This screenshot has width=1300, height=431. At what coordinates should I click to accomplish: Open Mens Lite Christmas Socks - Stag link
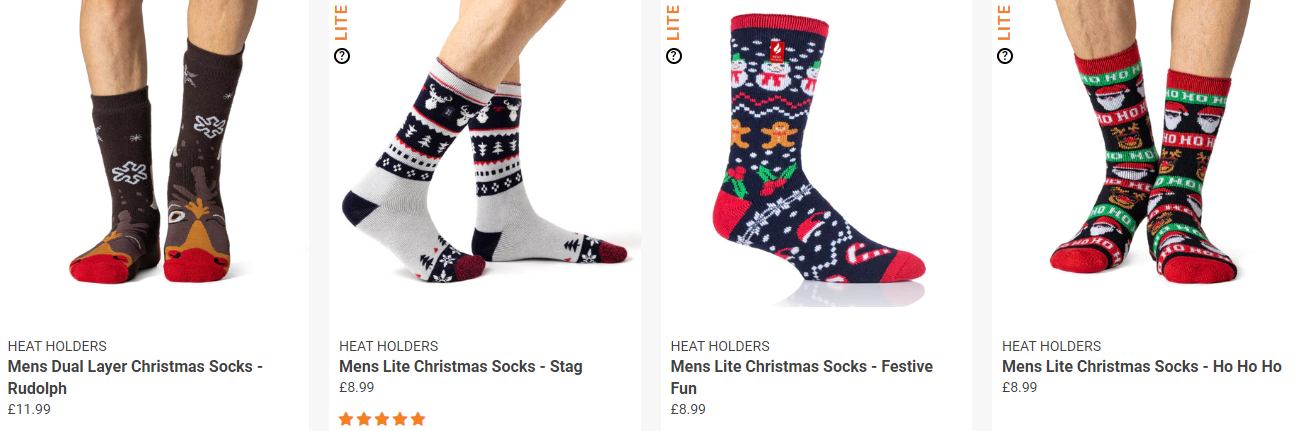pyautogui.click(x=461, y=367)
